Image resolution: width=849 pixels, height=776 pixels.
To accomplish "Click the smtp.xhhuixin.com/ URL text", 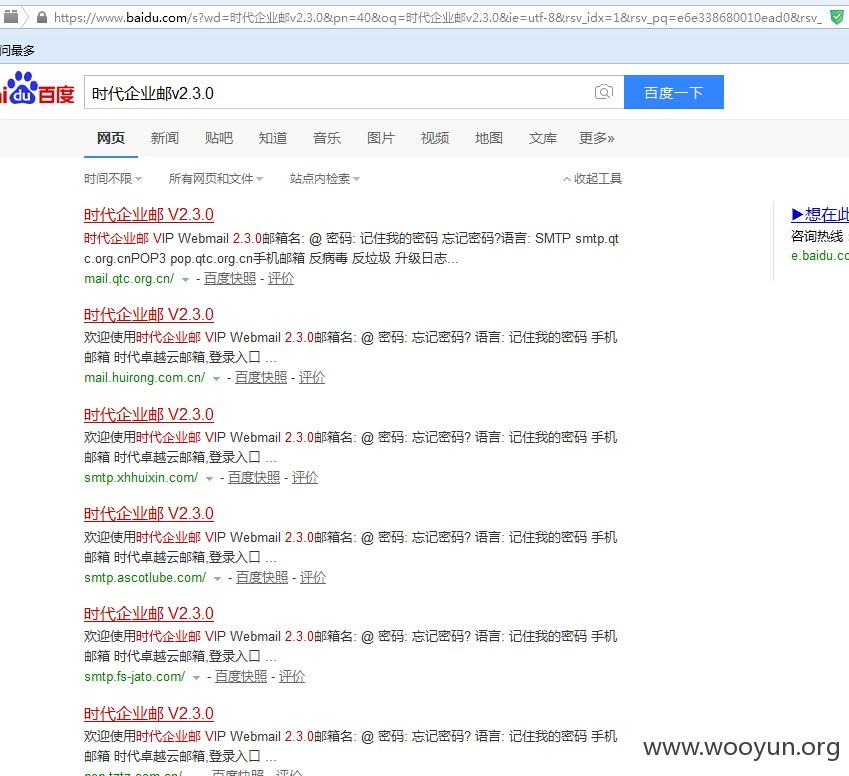I will coord(141,478).
